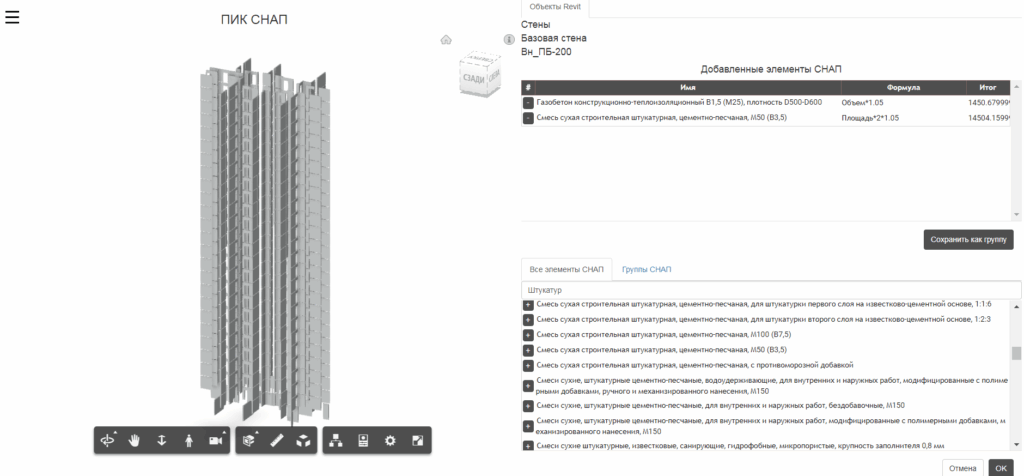Open the hamburger menu
The height and width of the screenshot is (476, 1024).
point(12,17)
